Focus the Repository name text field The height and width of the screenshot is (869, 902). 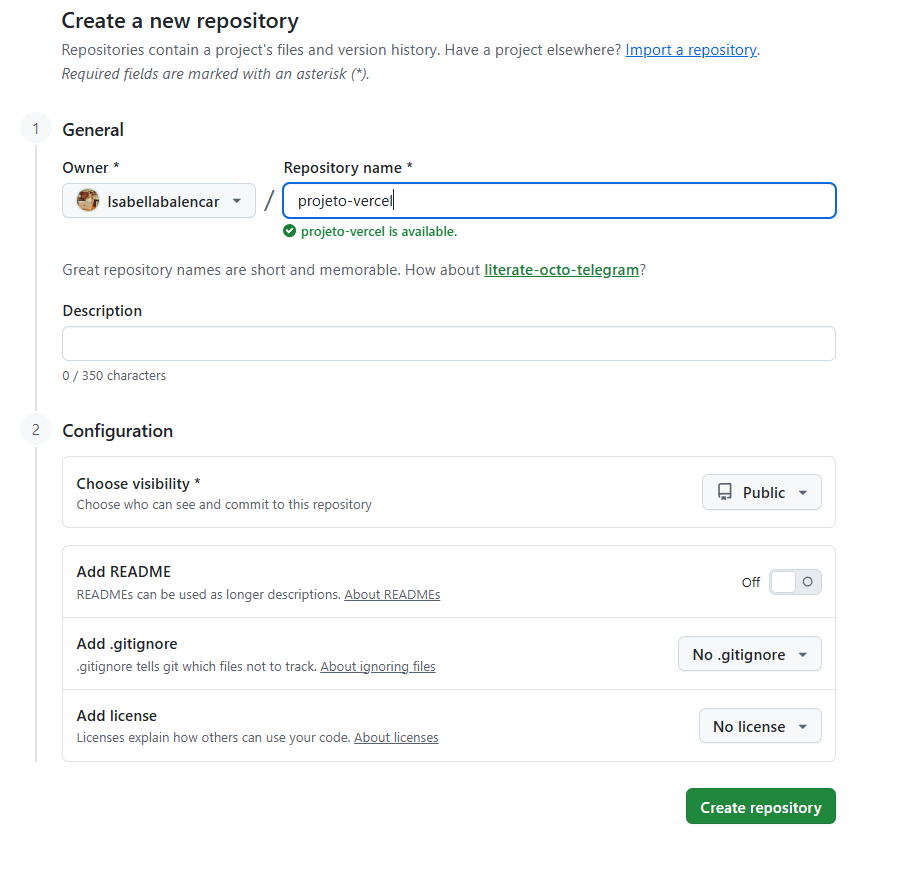(558, 201)
